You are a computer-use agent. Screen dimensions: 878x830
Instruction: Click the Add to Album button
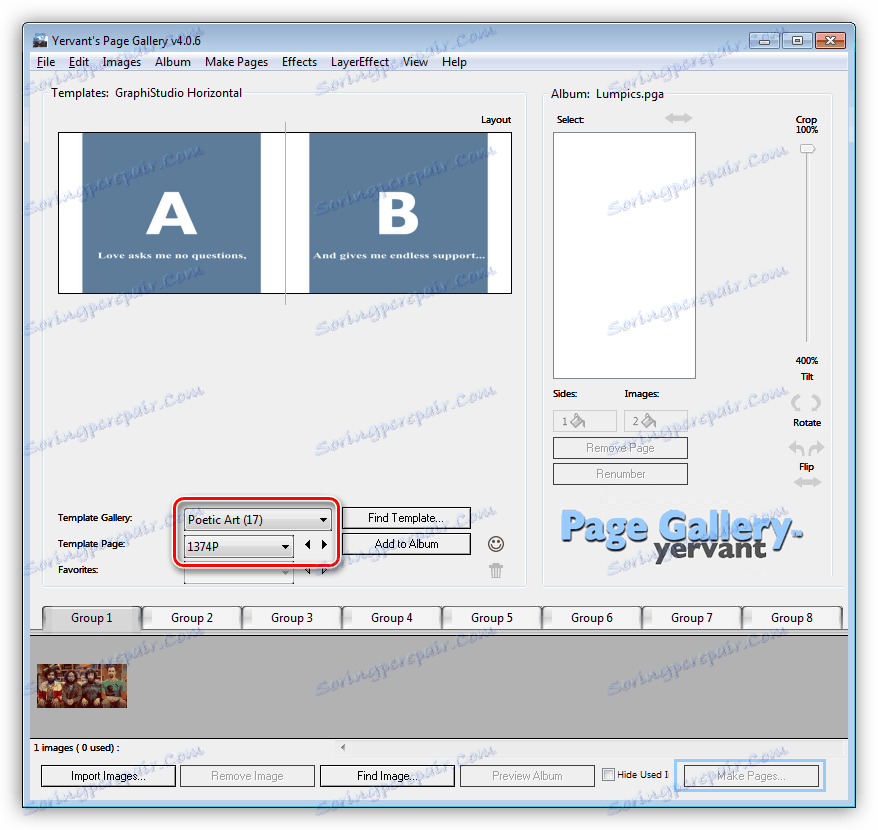406,544
